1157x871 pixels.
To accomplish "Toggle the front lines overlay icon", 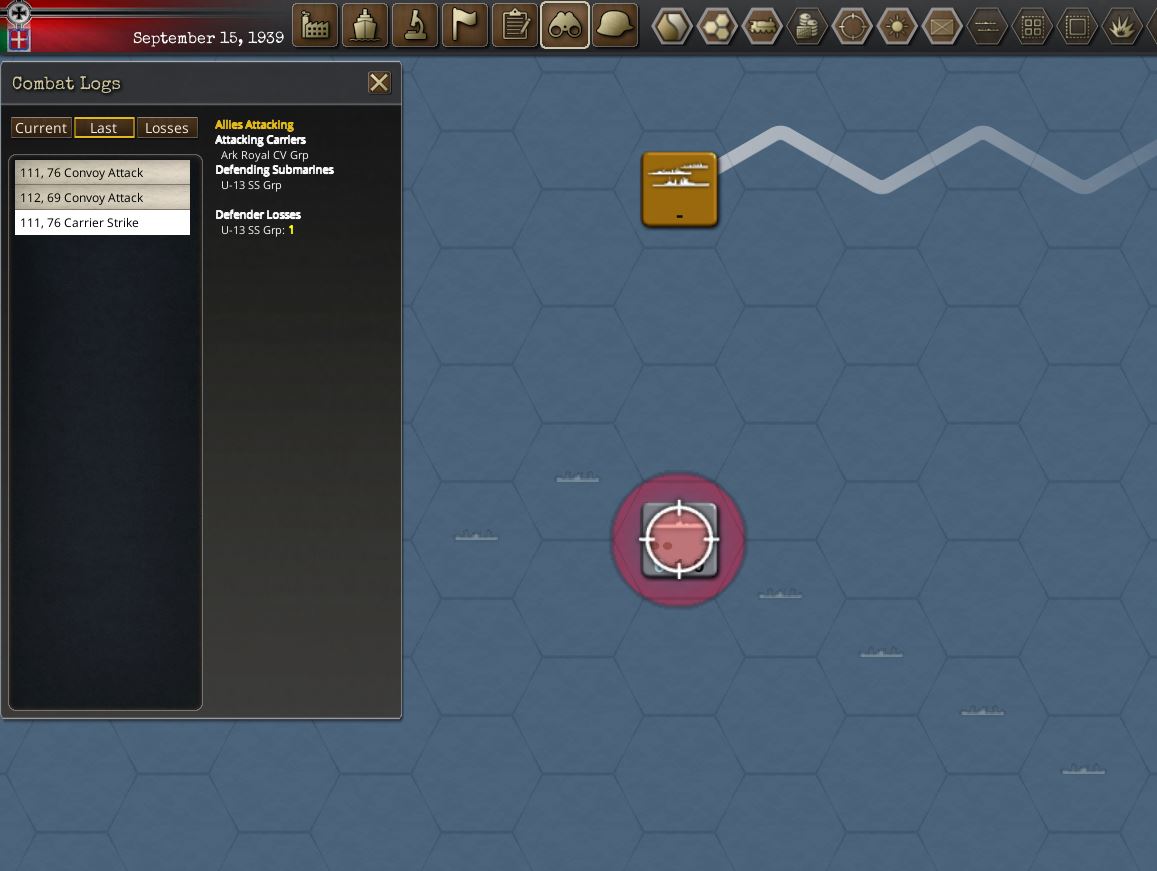I will (x=987, y=27).
